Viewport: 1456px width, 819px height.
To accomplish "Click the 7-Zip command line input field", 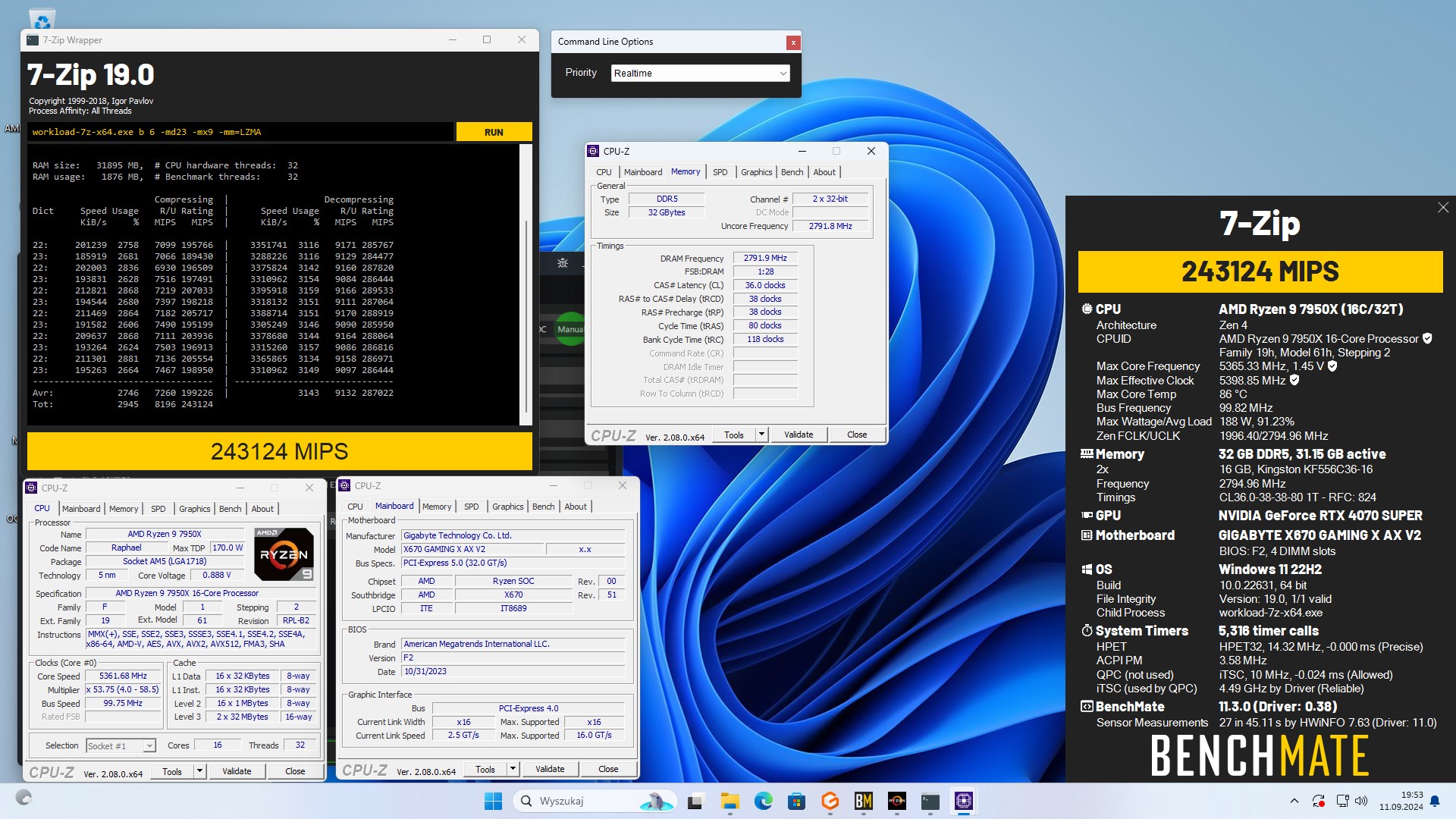I will [241, 132].
